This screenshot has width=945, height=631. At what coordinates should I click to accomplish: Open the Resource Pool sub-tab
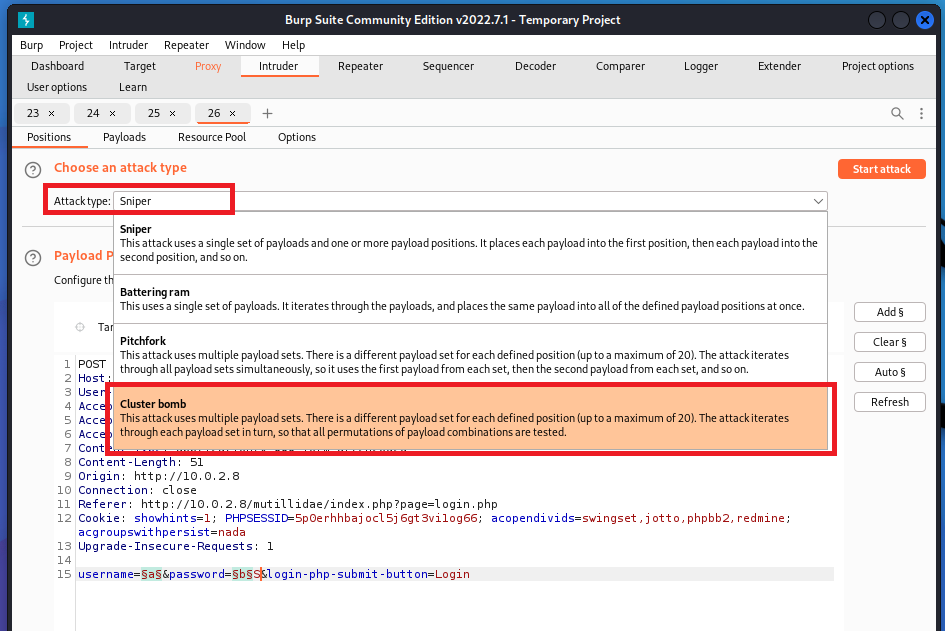coord(212,137)
